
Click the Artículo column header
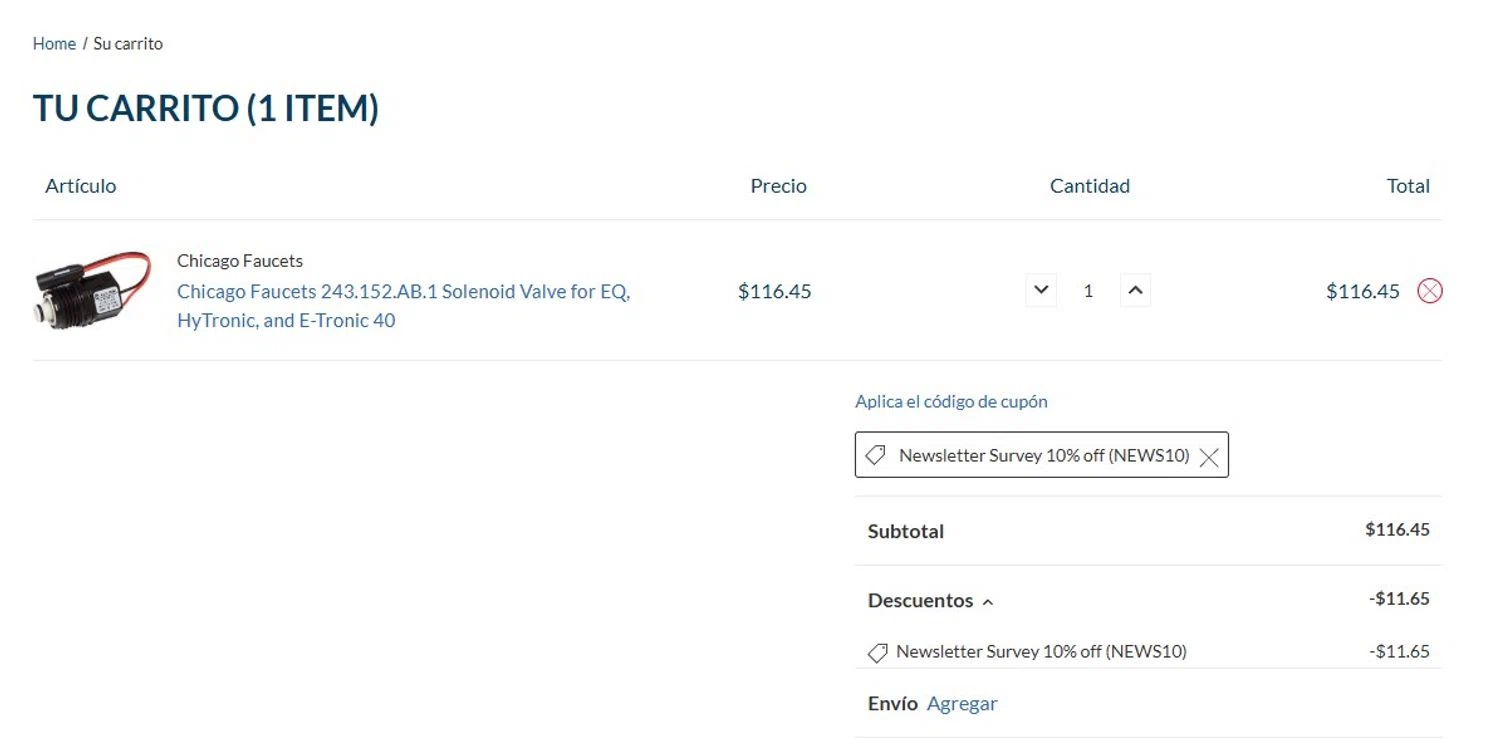[x=81, y=185]
